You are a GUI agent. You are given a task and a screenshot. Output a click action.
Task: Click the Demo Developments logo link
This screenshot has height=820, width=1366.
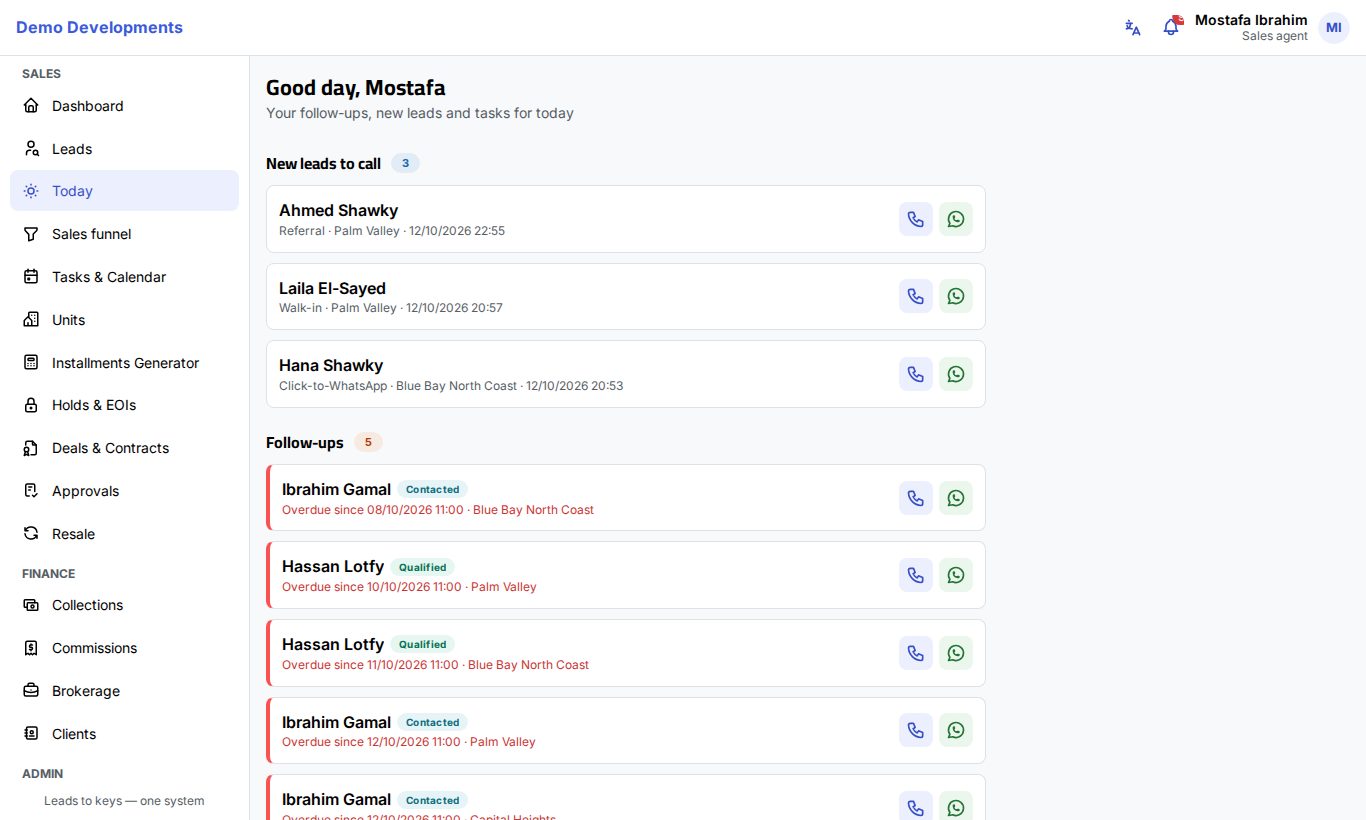click(x=99, y=28)
